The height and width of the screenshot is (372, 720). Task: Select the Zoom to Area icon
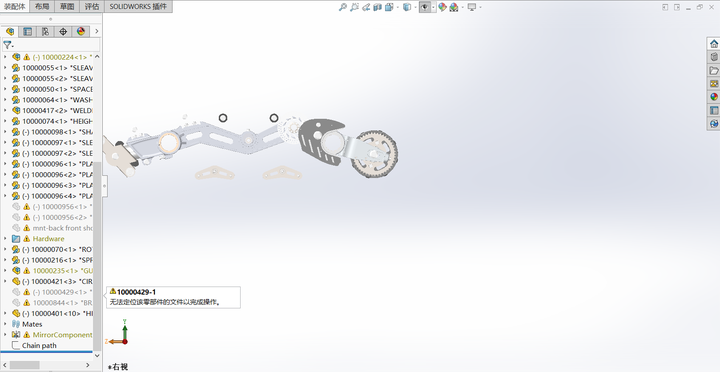click(354, 7)
